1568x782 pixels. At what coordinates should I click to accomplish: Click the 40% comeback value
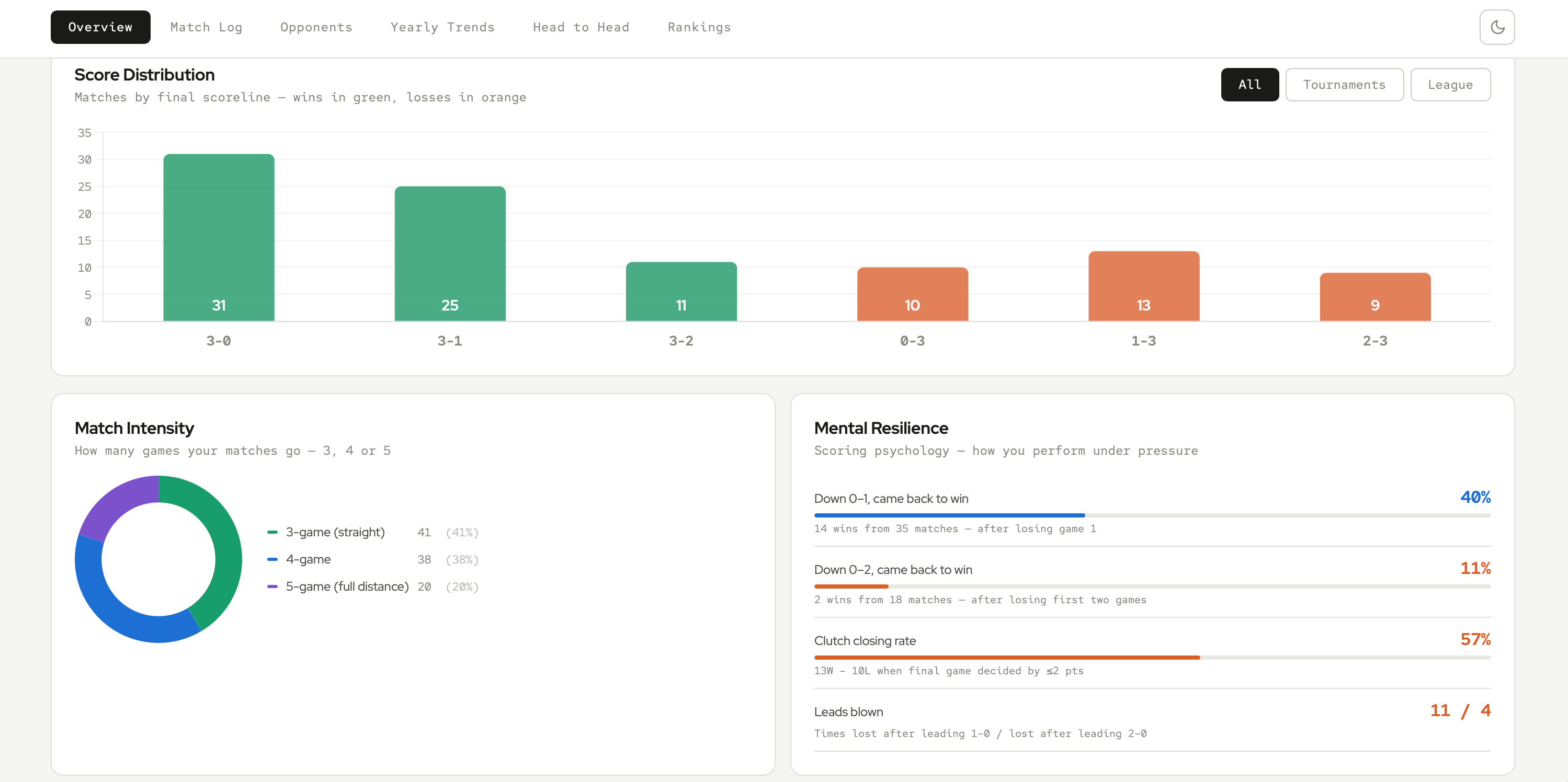point(1475,497)
